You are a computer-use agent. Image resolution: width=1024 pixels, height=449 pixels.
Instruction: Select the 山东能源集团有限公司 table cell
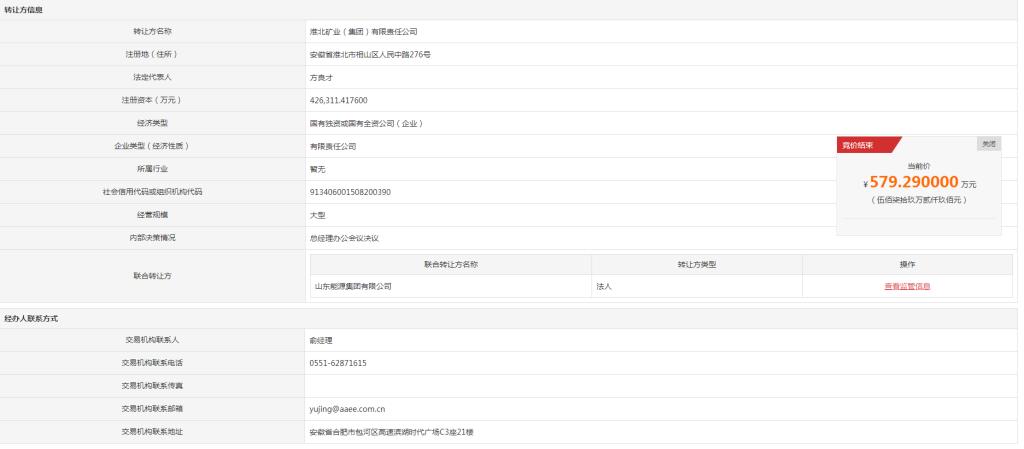tap(353, 286)
